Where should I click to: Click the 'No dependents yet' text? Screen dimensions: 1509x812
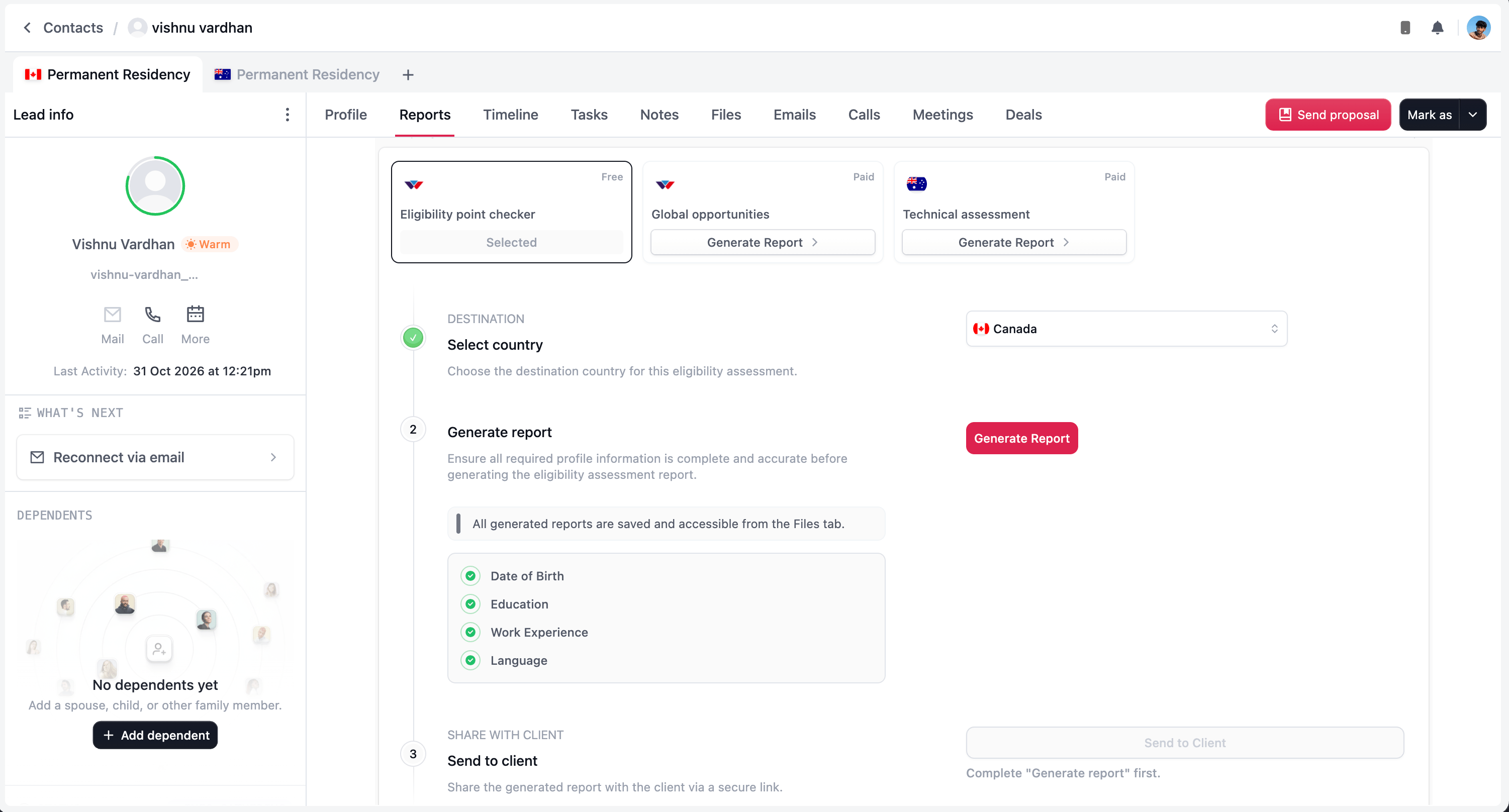coord(155,685)
